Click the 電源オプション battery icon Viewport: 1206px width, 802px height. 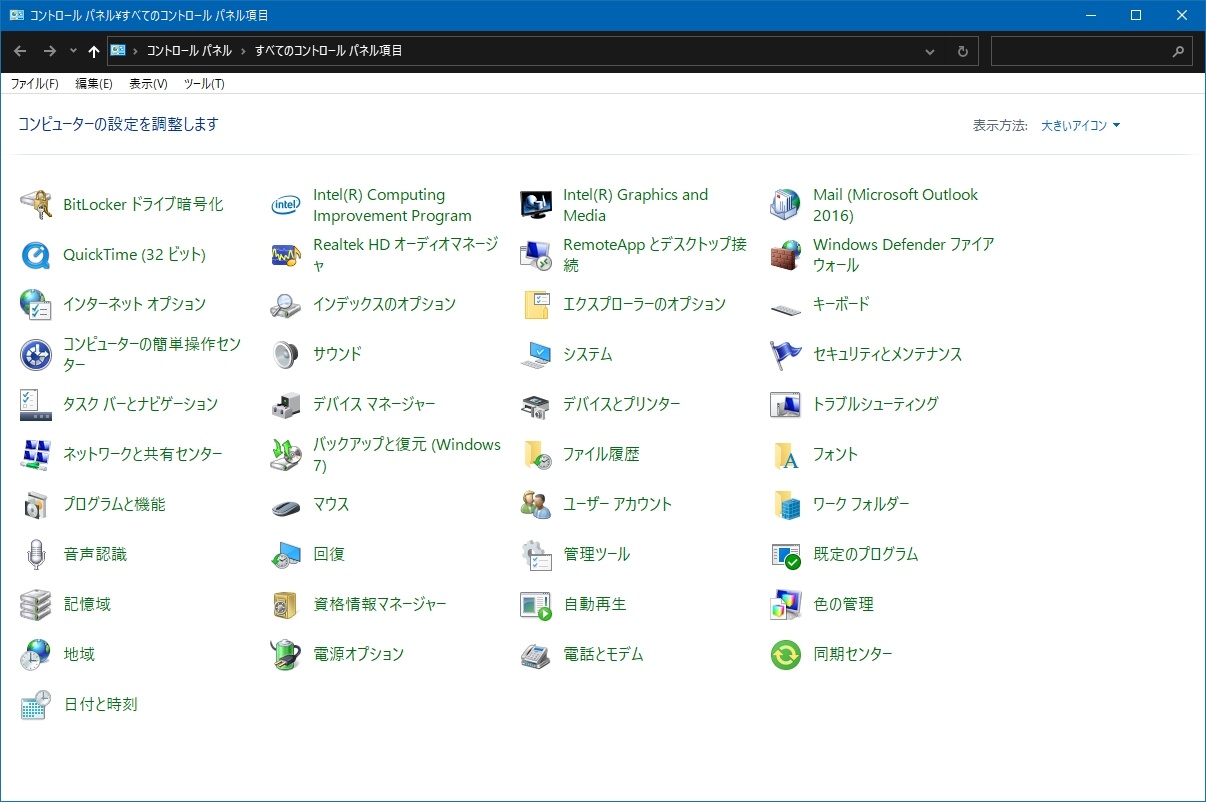tap(286, 655)
